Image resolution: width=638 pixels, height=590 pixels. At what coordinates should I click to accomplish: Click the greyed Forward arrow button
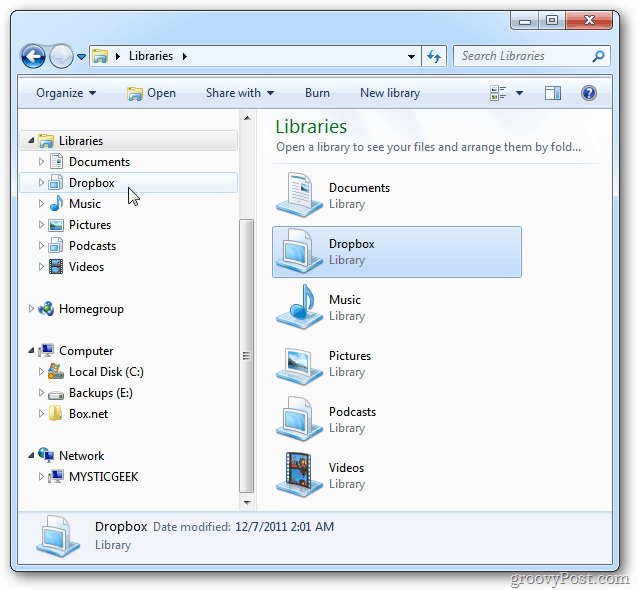pyautogui.click(x=61, y=56)
